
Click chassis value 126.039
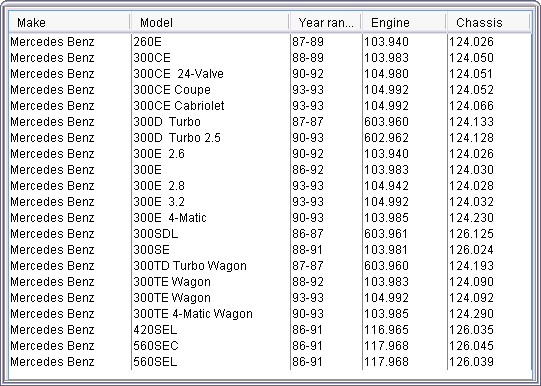coord(471,362)
